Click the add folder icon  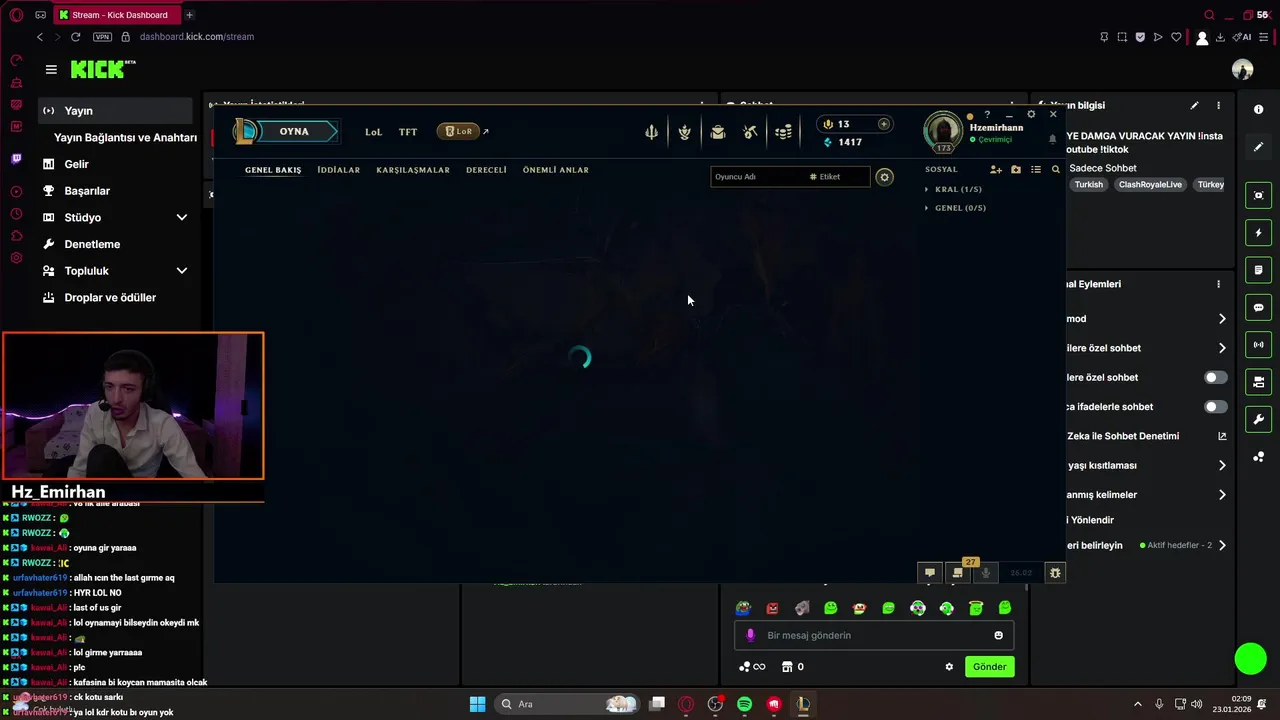[1016, 170]
